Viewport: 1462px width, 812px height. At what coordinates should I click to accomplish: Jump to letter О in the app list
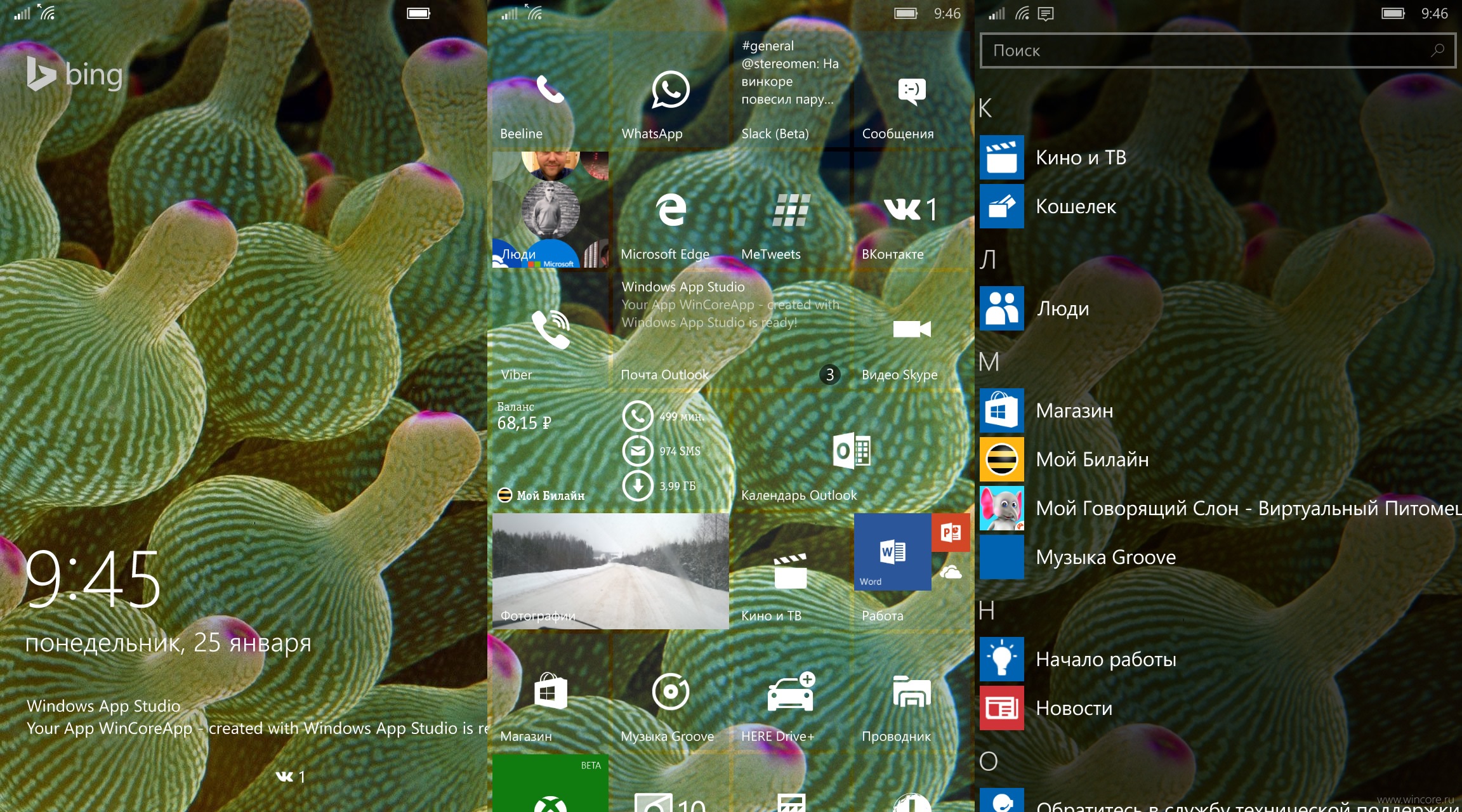[x=989, y=761]
